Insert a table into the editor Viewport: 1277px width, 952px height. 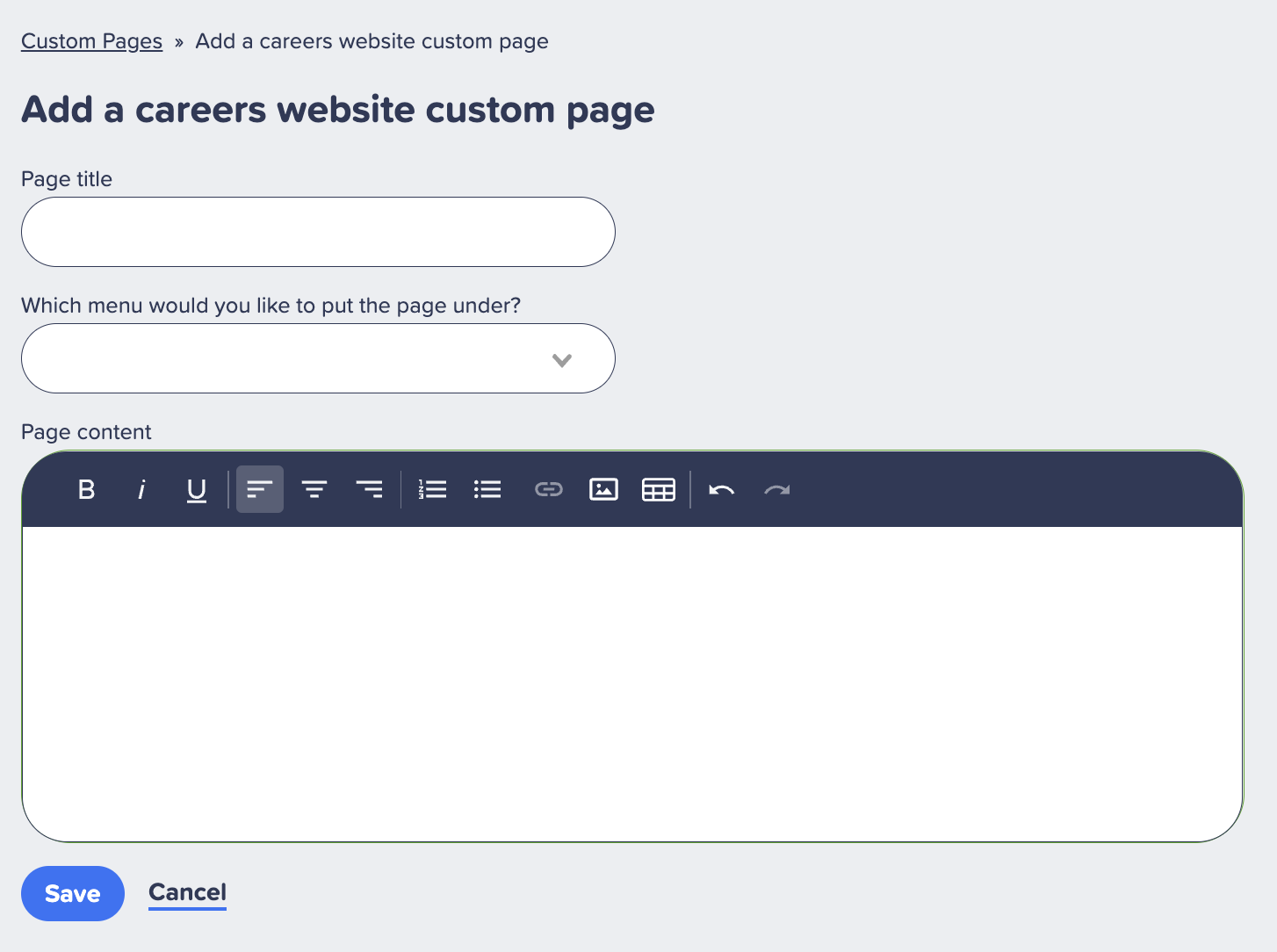coord(659,489)
